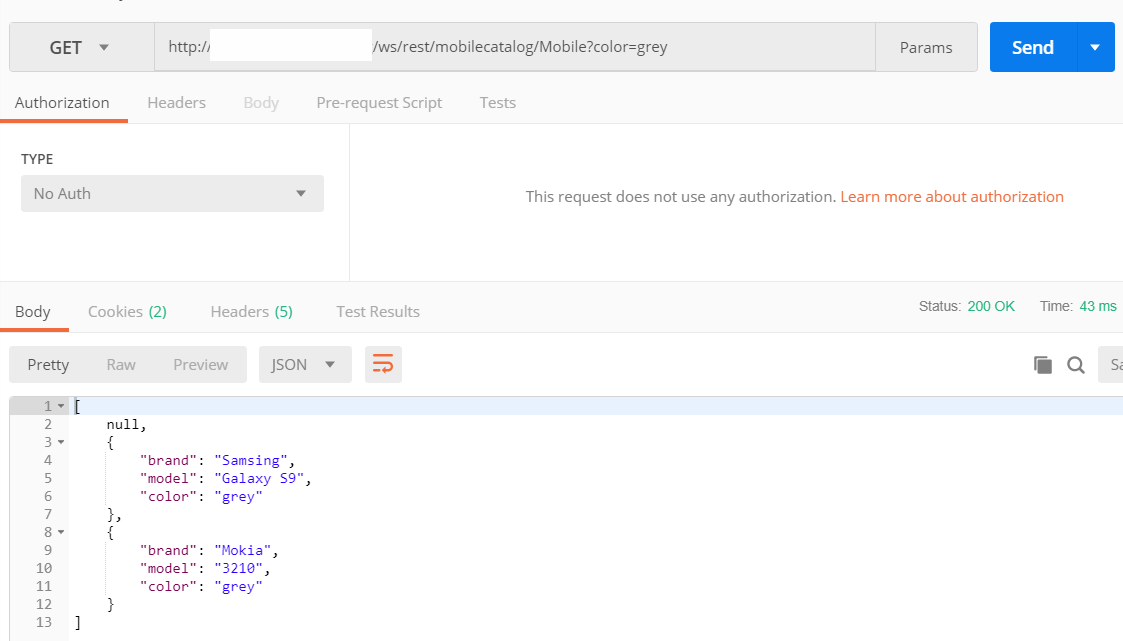Click the "Samsing" brand value
The image size is (1123, 641).
point(251,461)
